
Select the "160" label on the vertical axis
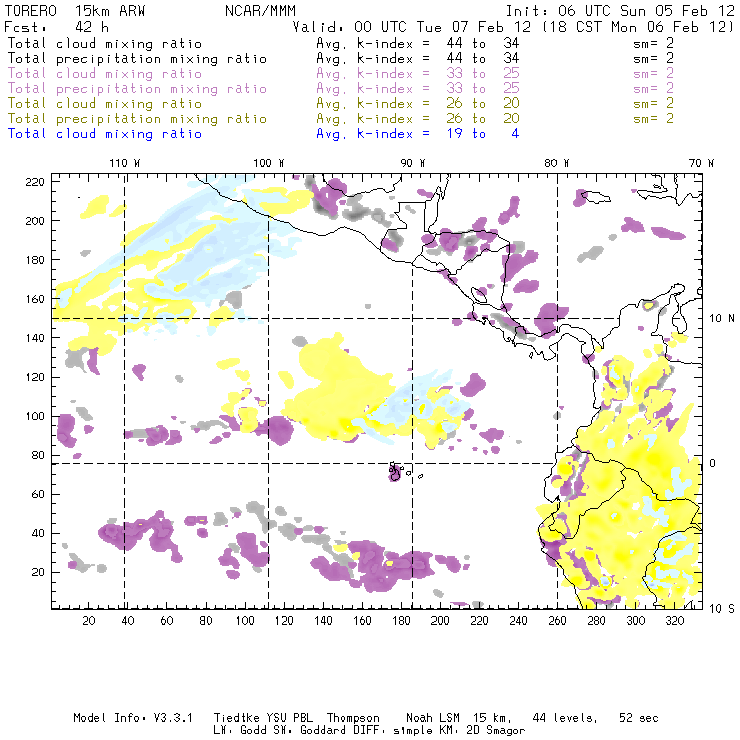coord(35,299)
